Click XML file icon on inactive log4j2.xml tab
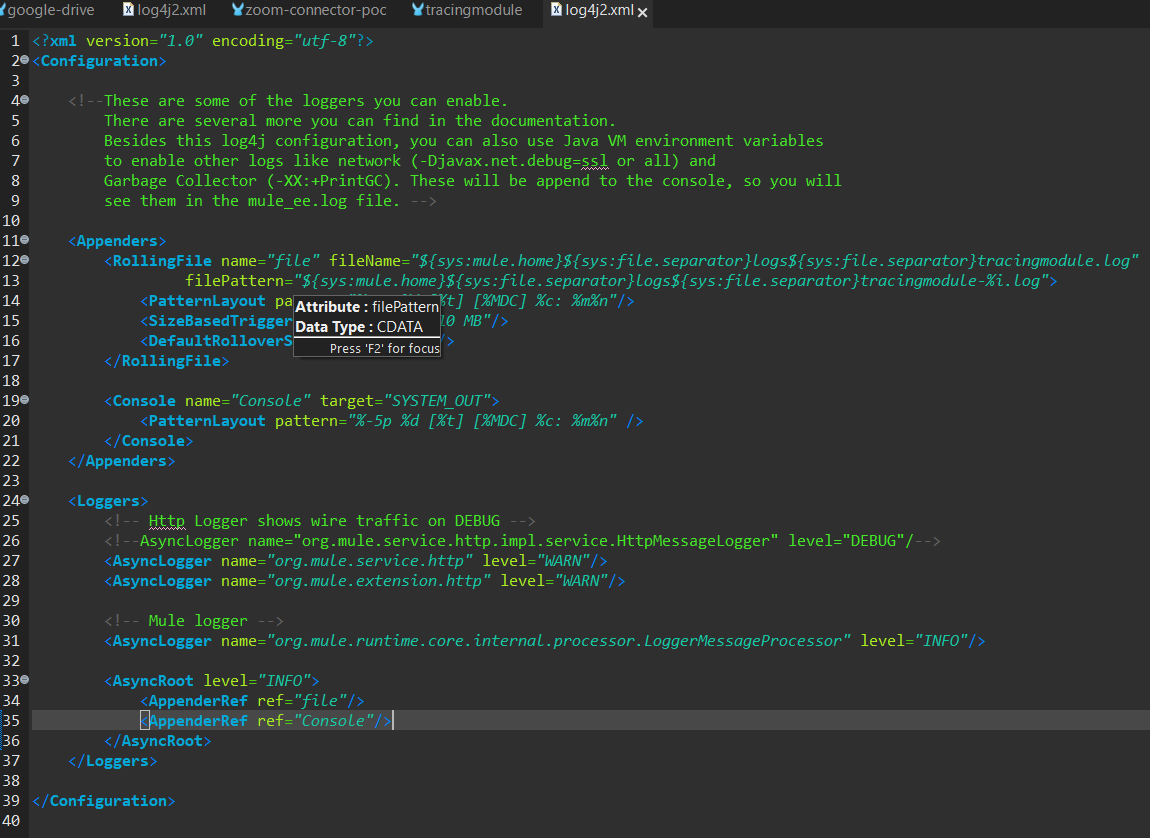This screenshot has width=1150, height=838. (128, 11)
